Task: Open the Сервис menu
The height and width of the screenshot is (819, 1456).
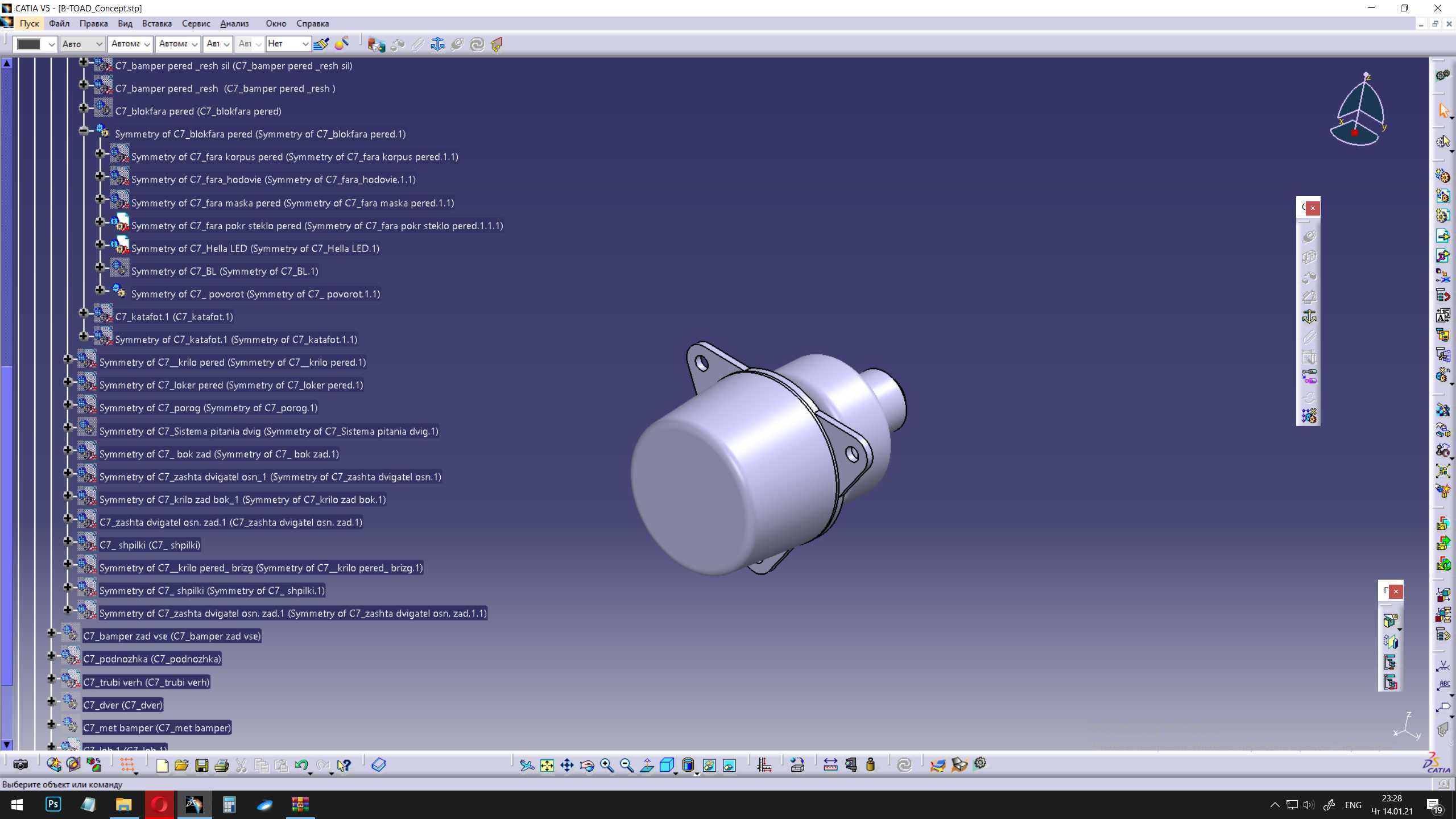Action: pos(196,23)
